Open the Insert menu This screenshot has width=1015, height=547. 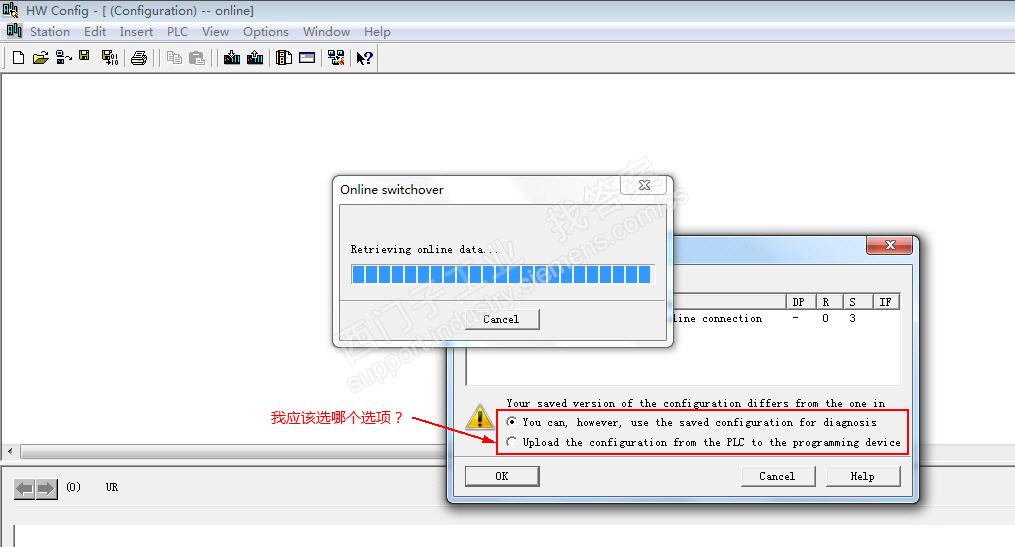136,32
